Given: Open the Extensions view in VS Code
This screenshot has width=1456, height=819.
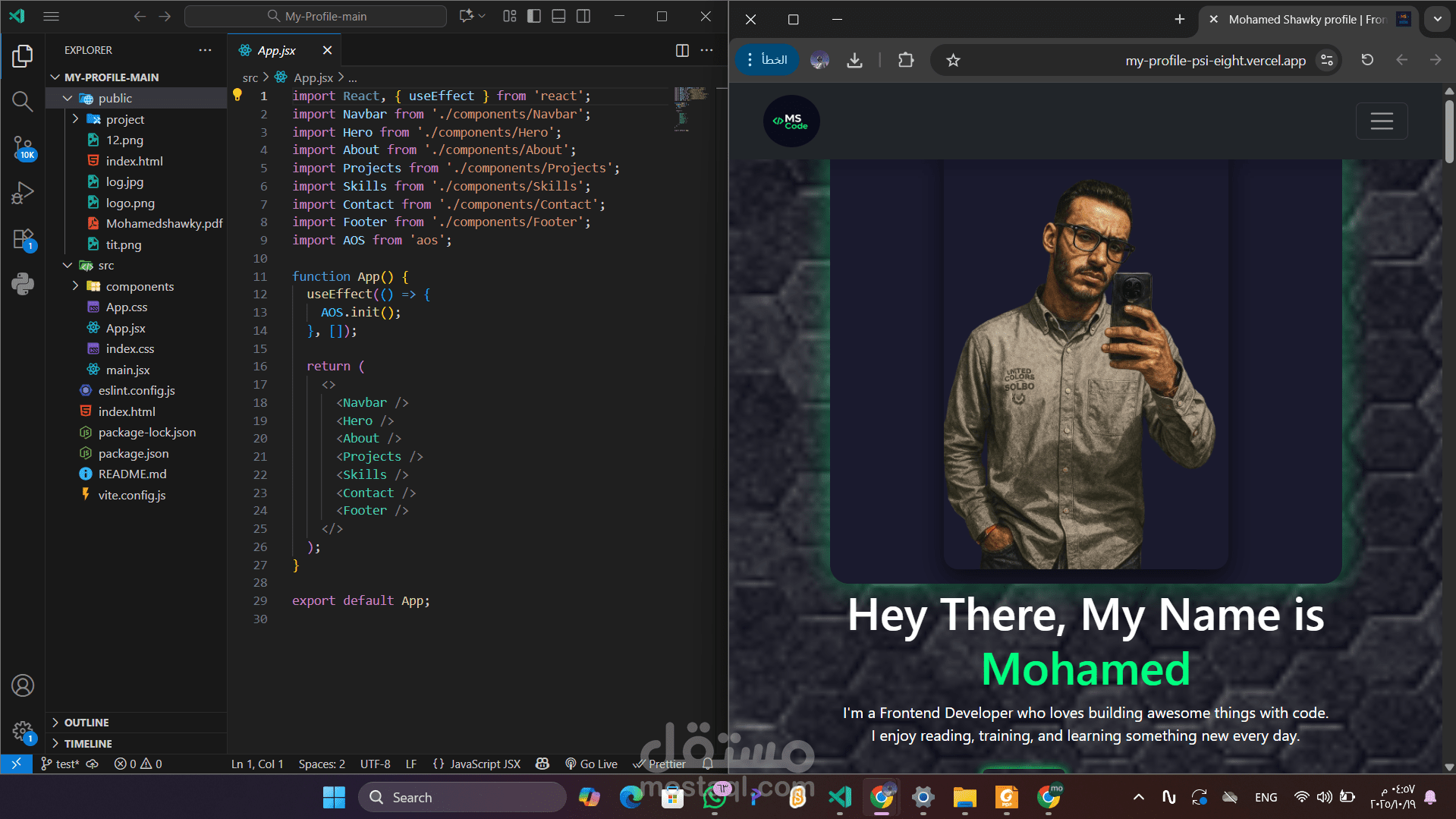Looking at the screenshot, I should click(23, 239).
